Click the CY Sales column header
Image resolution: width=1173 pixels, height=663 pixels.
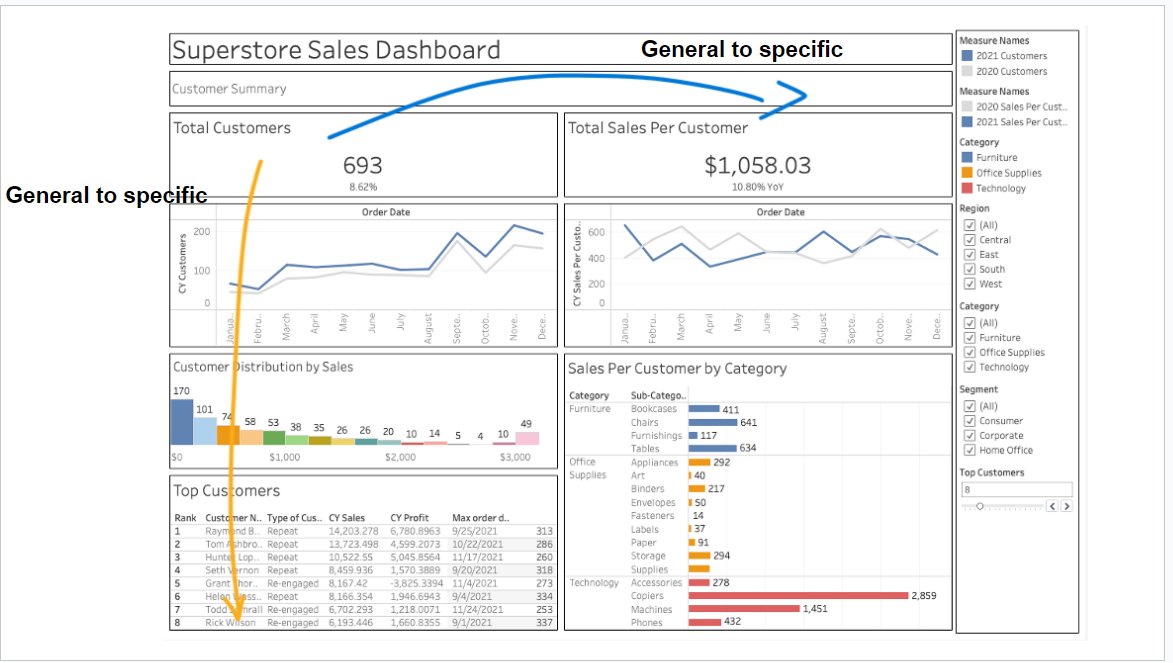point(347,518)
